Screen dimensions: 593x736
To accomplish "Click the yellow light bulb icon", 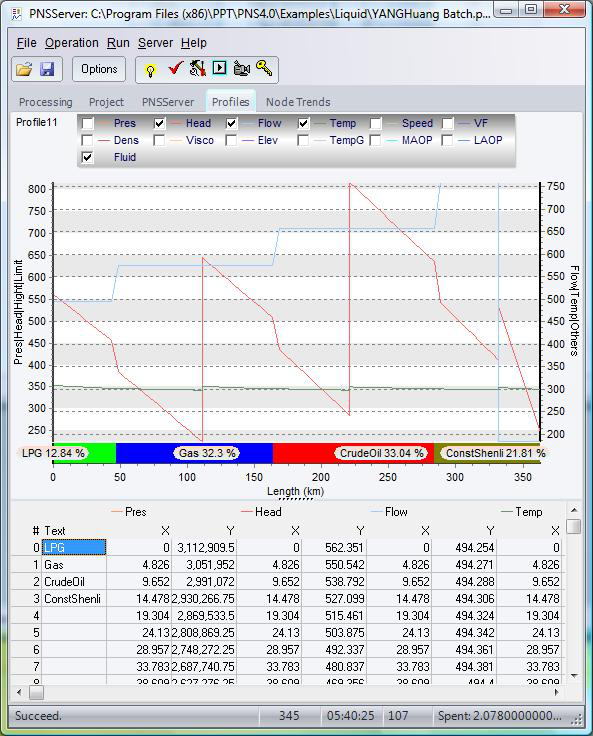I will click(x=150, y=71).
